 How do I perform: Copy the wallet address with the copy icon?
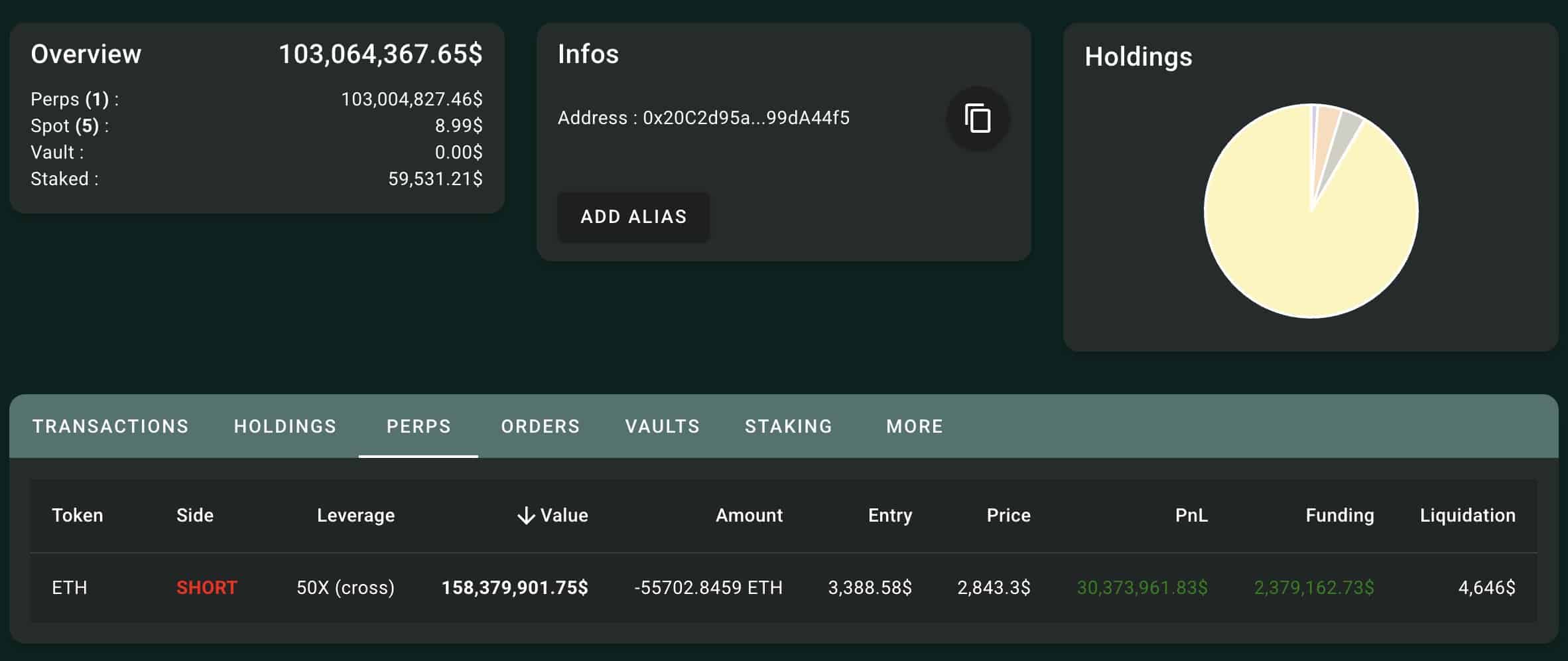pyautogui.click(x=977, y=119)
